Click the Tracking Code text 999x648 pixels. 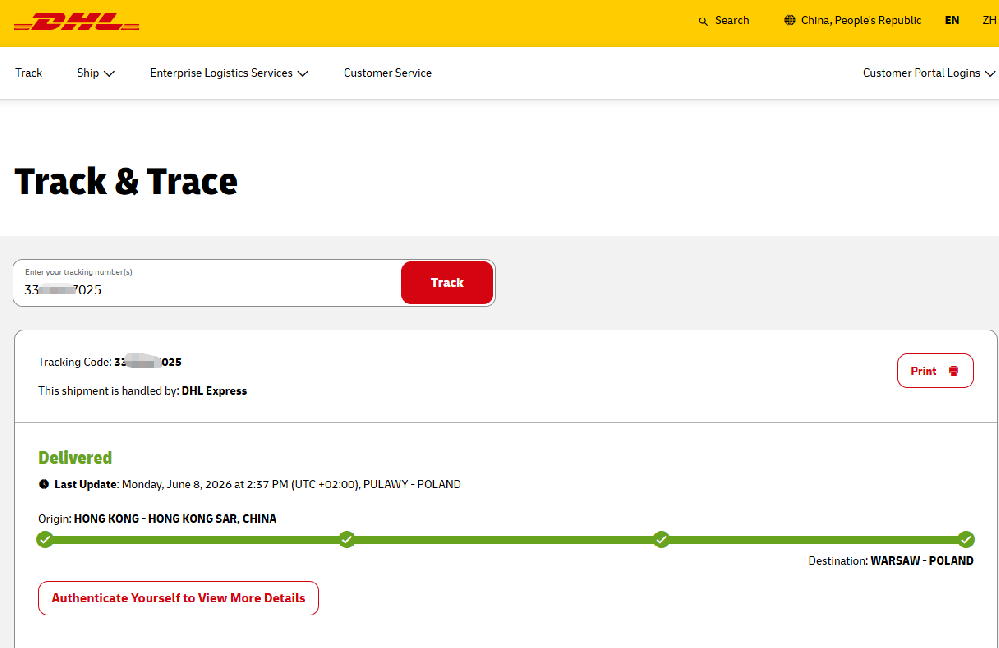pos(110,362)
